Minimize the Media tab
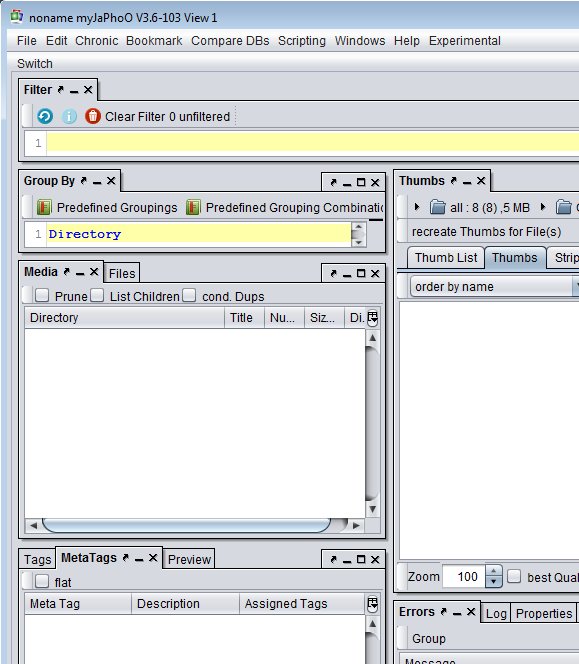Screen dimensions: 579x664 click(80, 273)
